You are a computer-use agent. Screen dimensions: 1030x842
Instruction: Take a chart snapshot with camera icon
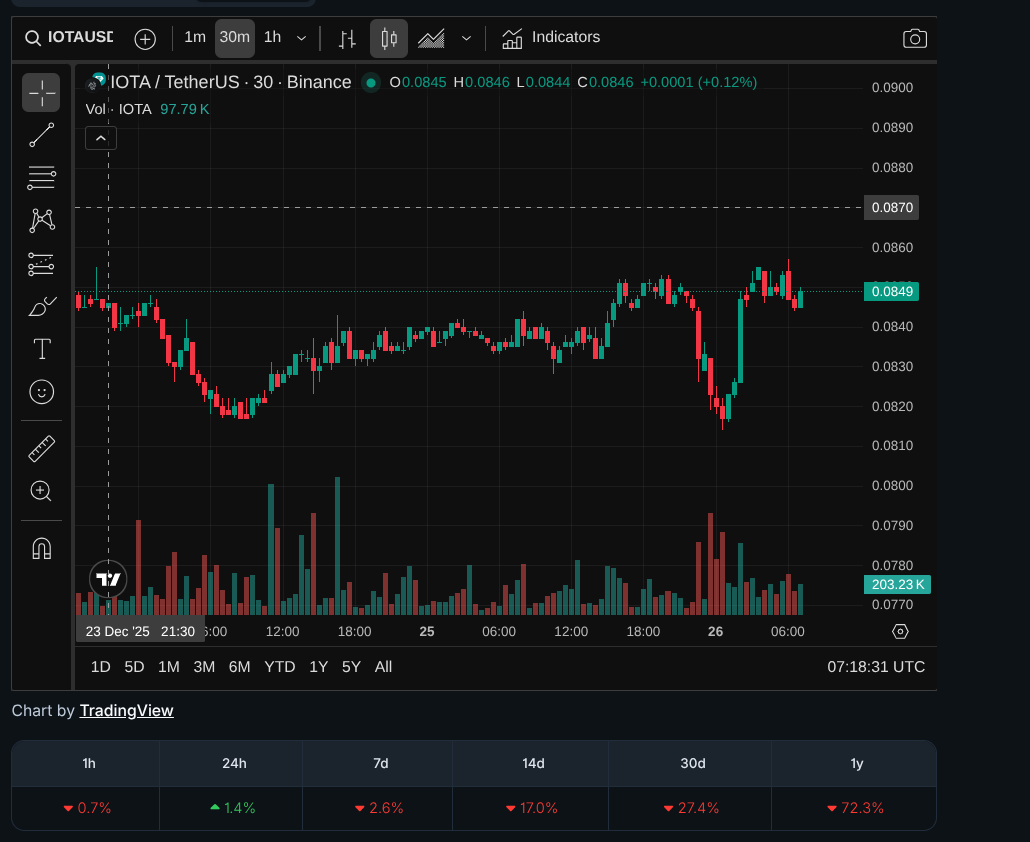(x=914, y=39)
